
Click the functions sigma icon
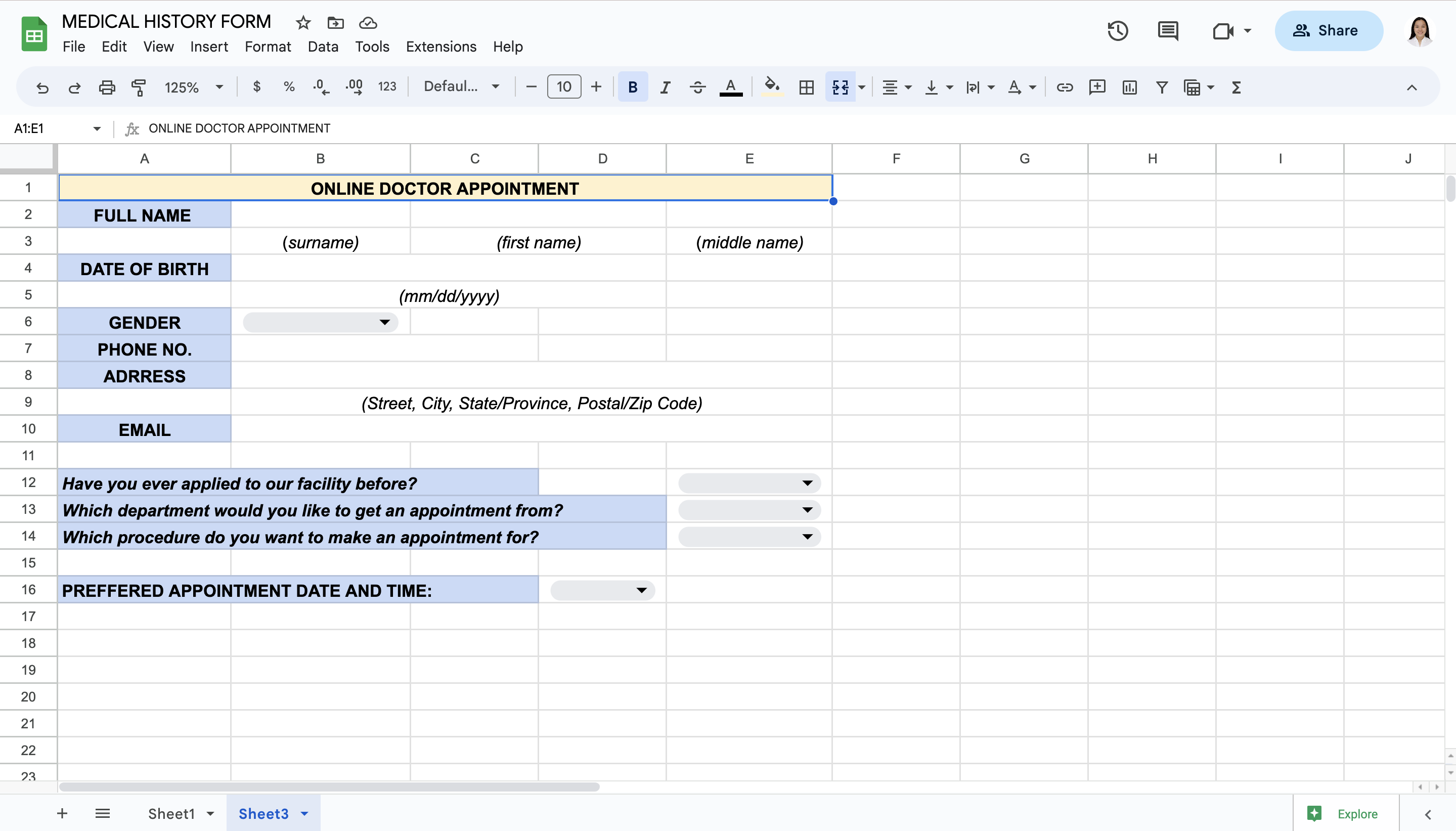pyautogui.click(x=1237, y=88)
